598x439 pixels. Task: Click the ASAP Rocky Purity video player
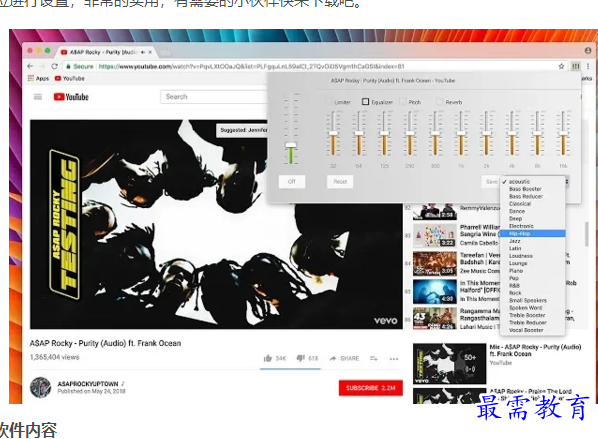(216, 224)
